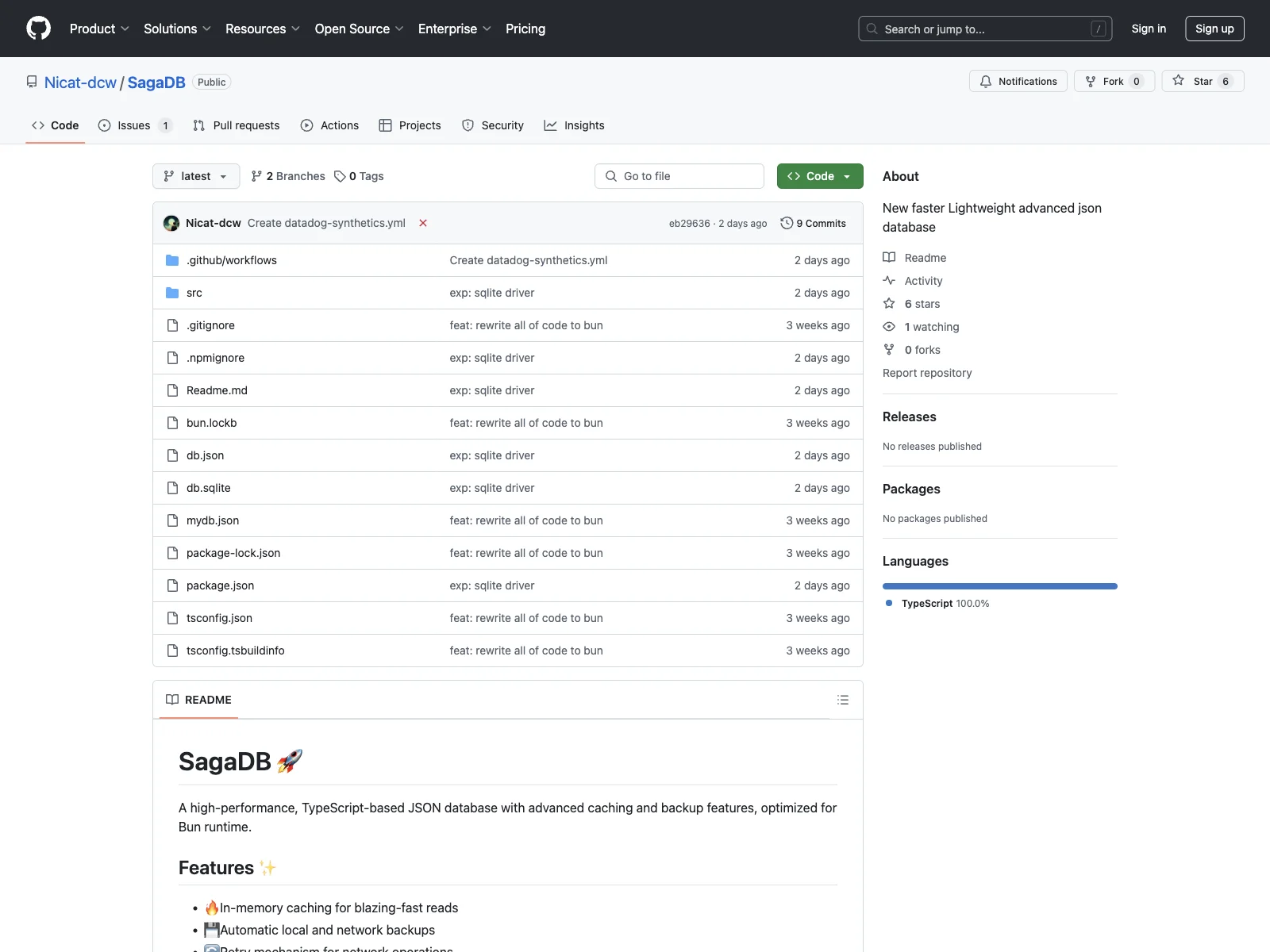Click Nicat-dcw avatar in commit bar
The height and width of the screenshot is (952, 1270).
coord(171,223)
